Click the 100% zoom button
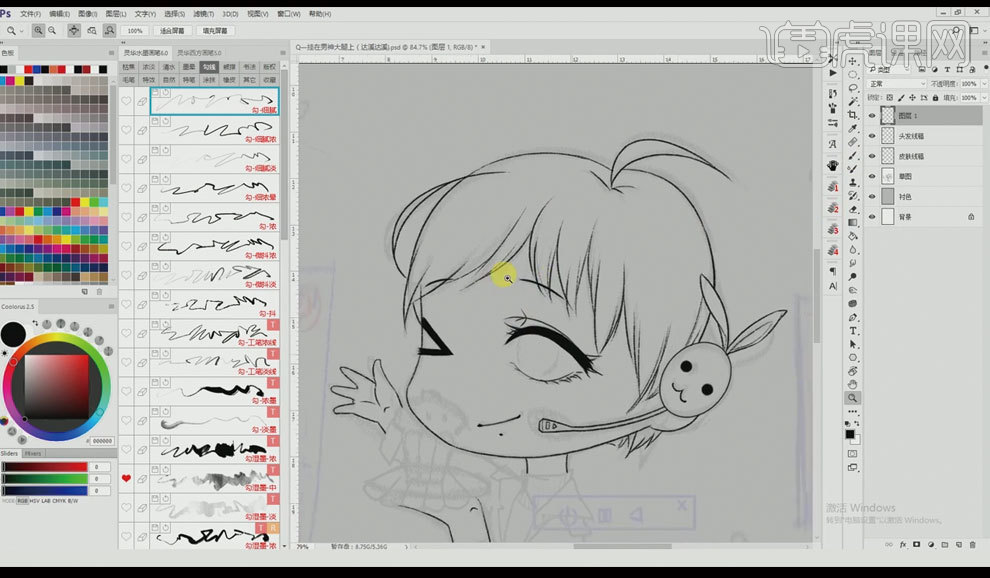The height and width of the screenshot is (578, 990). 134,30
